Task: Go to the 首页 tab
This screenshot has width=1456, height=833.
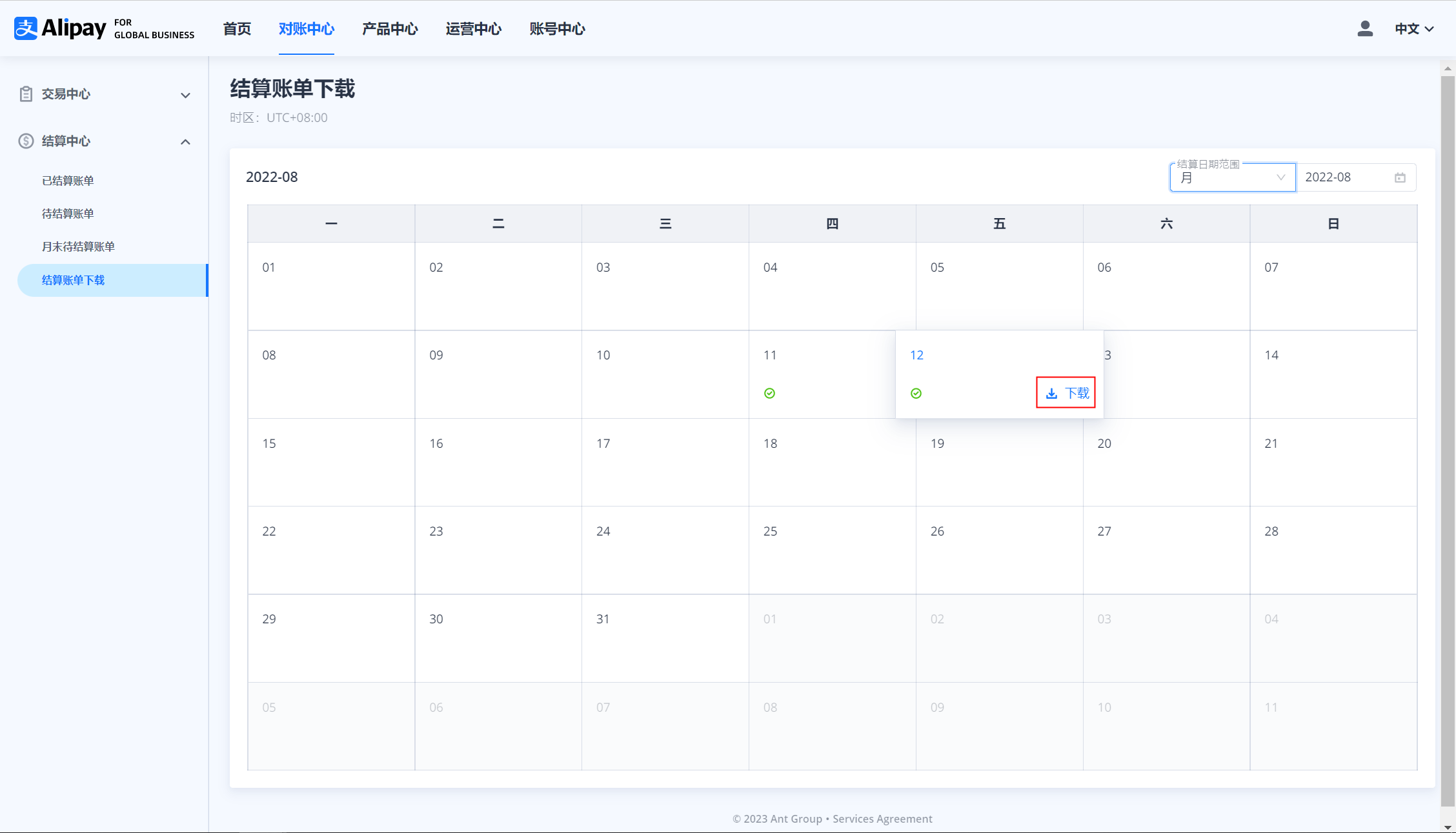Action: (237, 29)
